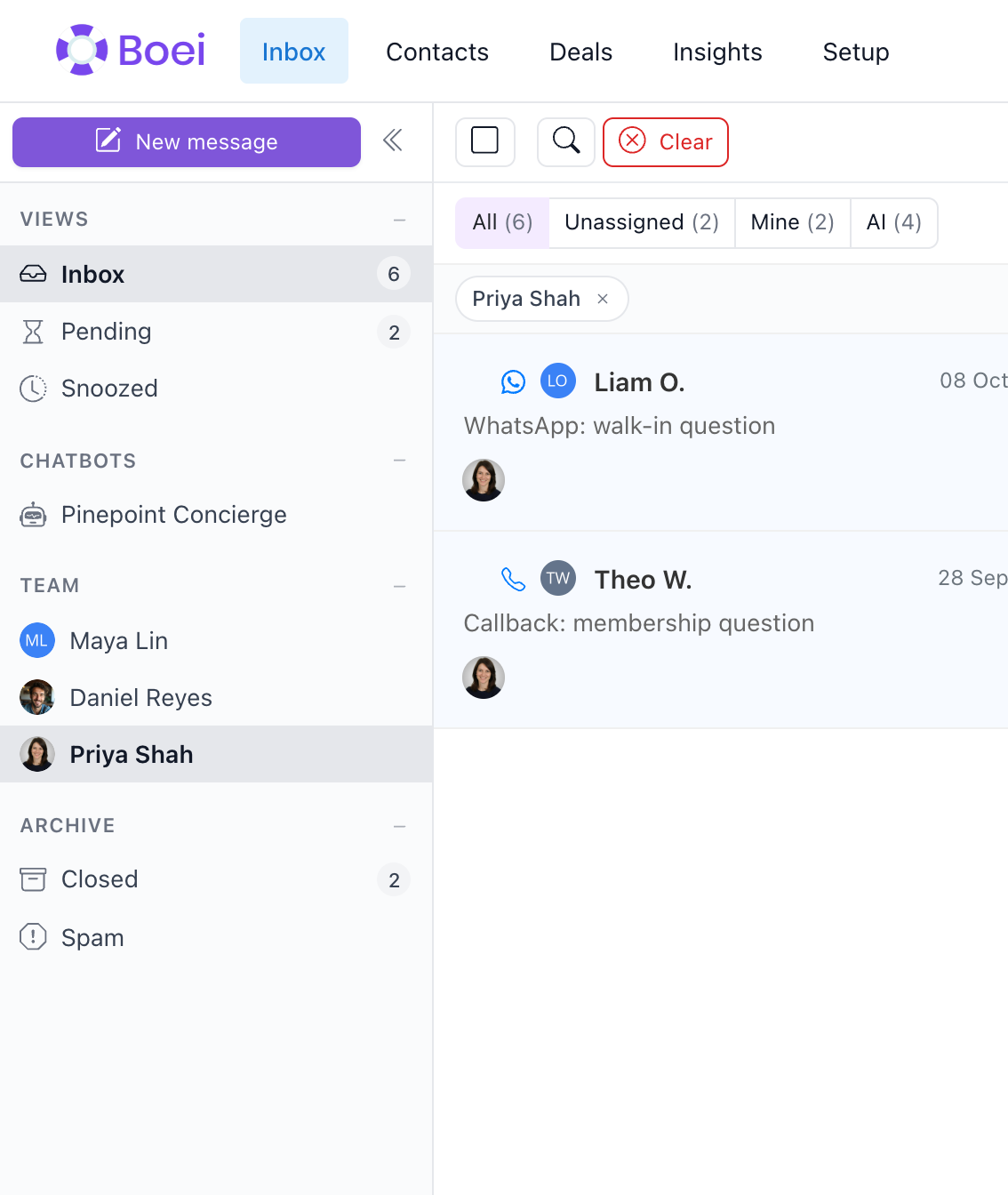This screenshot has height=1195, width=1008.
Task: Click the Pinepoint Concierge robot icon
Action: pyautogui.click(x=33, y=515)
